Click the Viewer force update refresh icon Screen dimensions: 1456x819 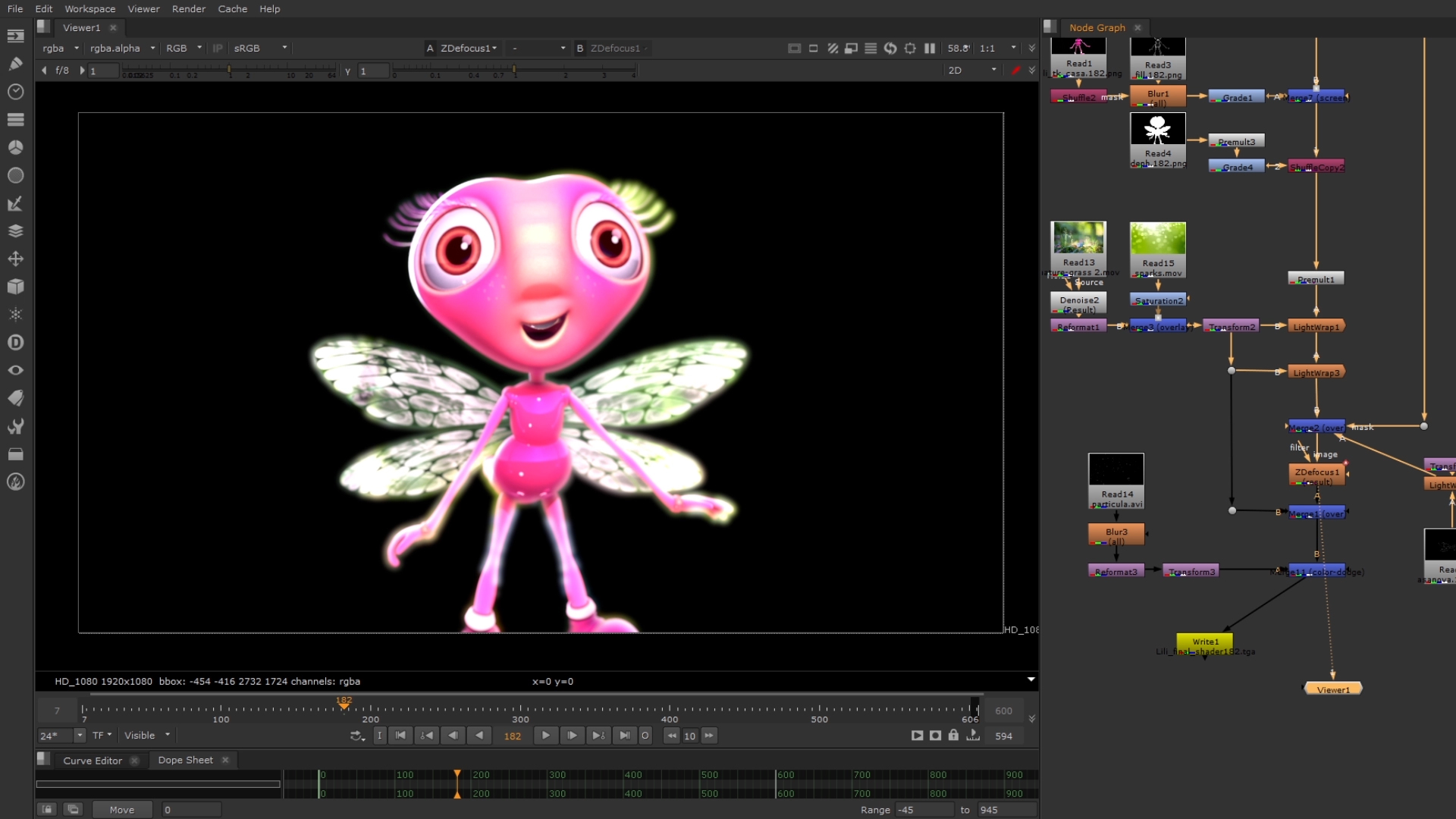890,48
